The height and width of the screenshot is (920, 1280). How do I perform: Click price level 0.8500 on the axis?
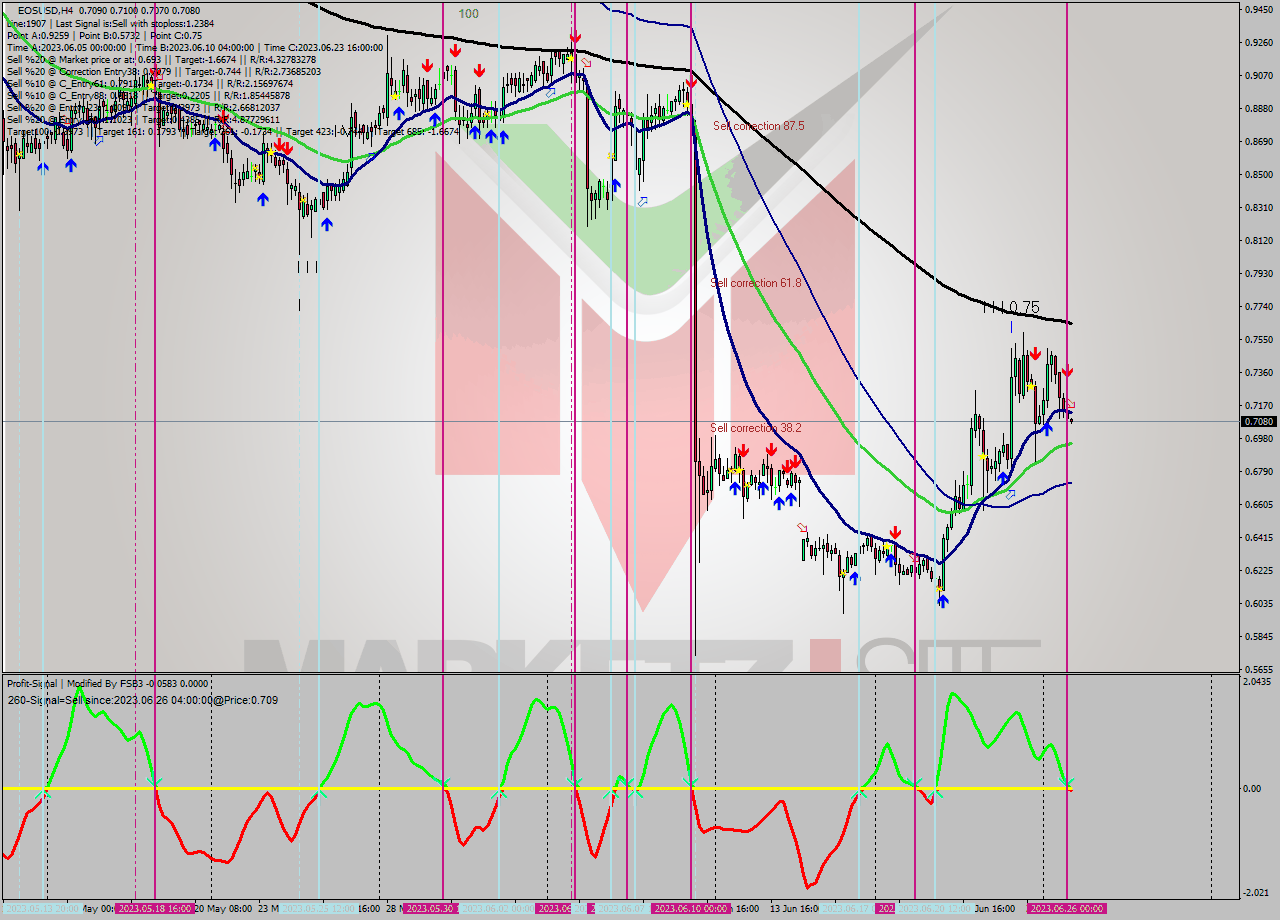1258,175
